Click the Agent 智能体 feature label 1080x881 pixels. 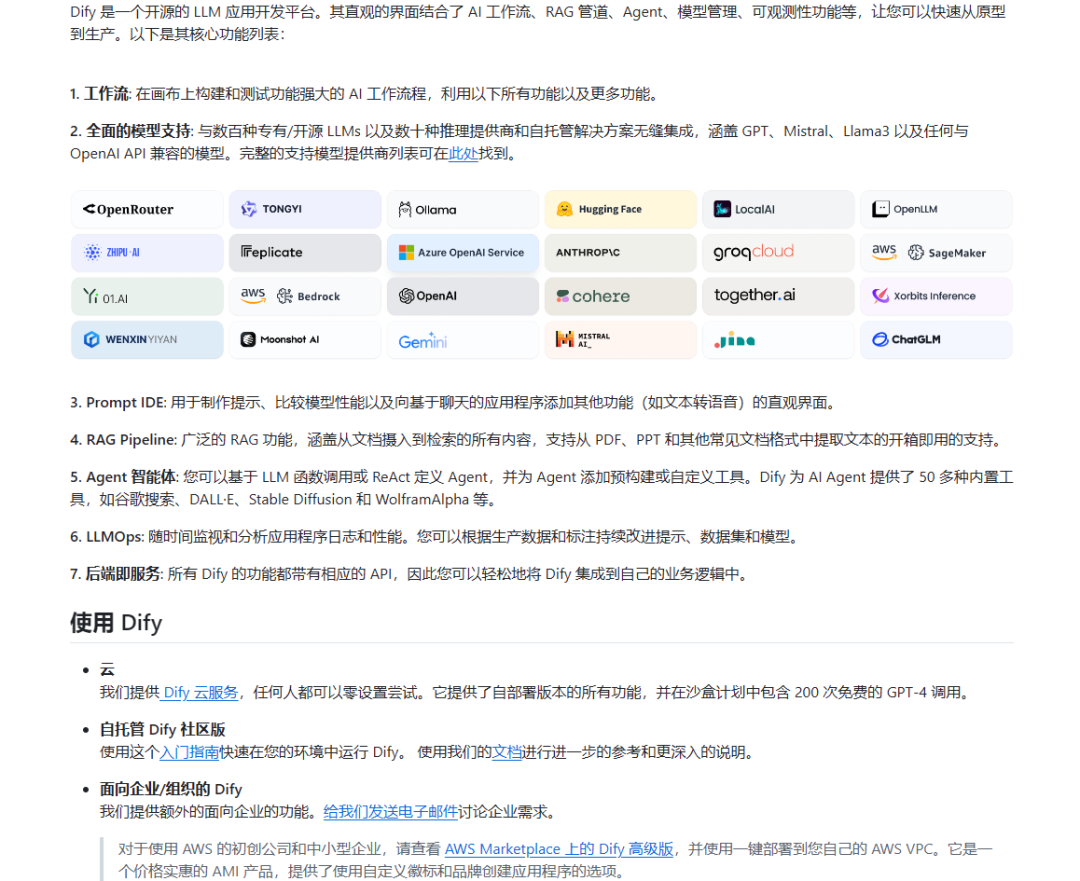point(132,477)
